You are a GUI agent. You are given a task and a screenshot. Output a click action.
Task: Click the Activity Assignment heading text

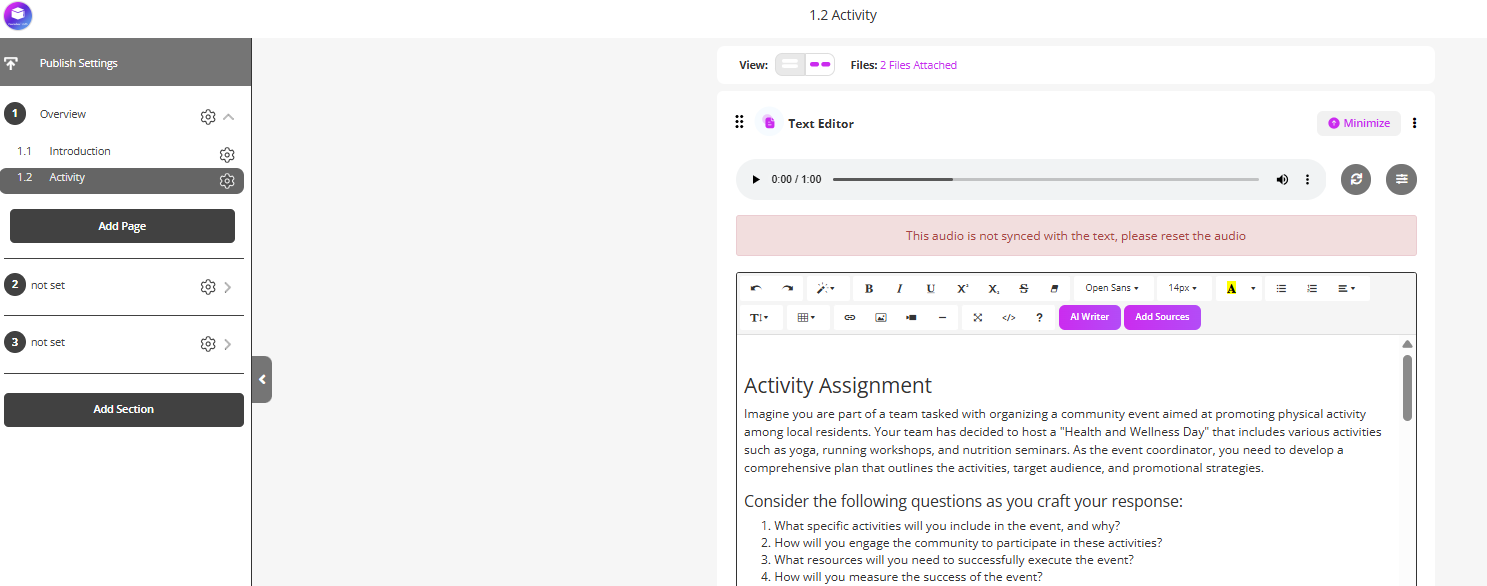pyautogui.click(x=838, y=385)
